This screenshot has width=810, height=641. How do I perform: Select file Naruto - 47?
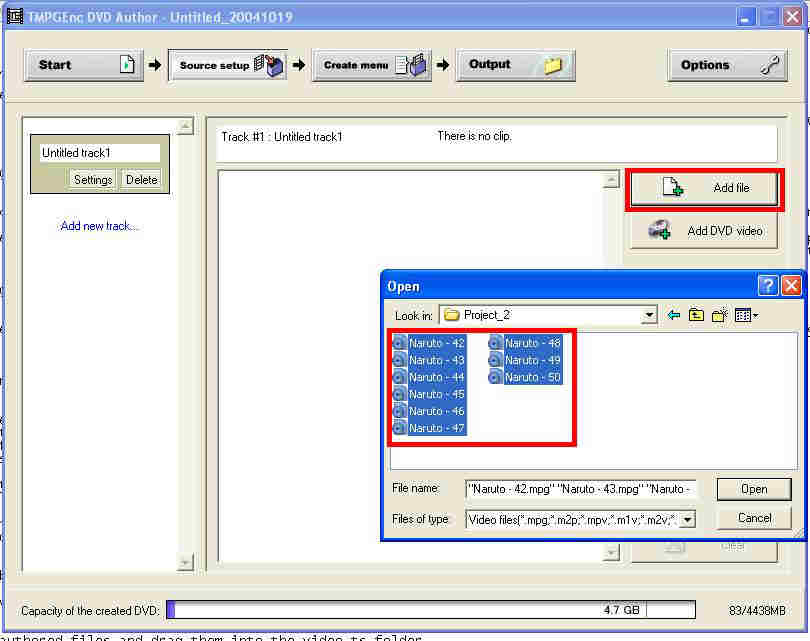point(437,428)
